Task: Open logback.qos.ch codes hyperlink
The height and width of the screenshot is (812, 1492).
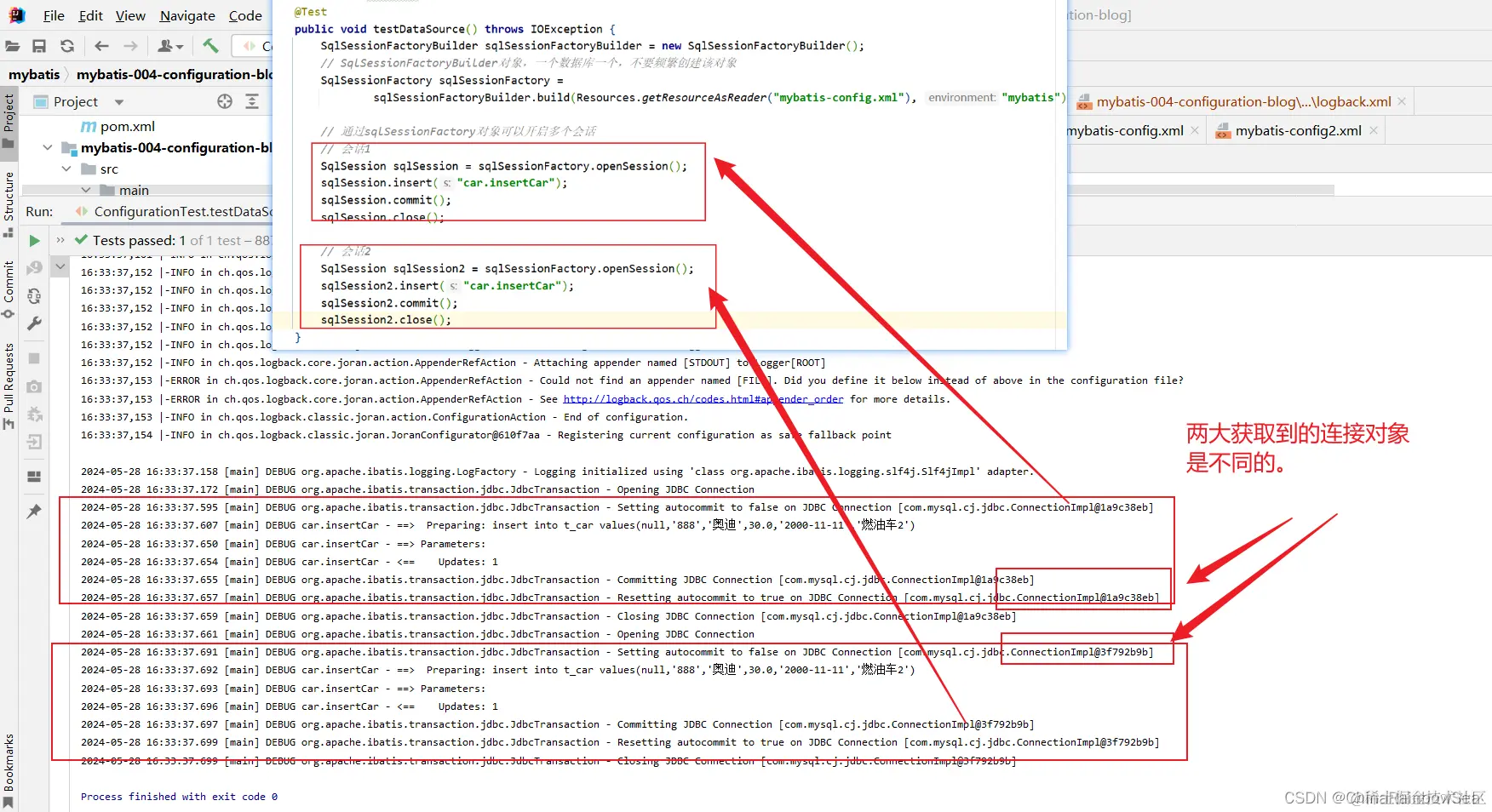Action: click(x=703, y=399)
